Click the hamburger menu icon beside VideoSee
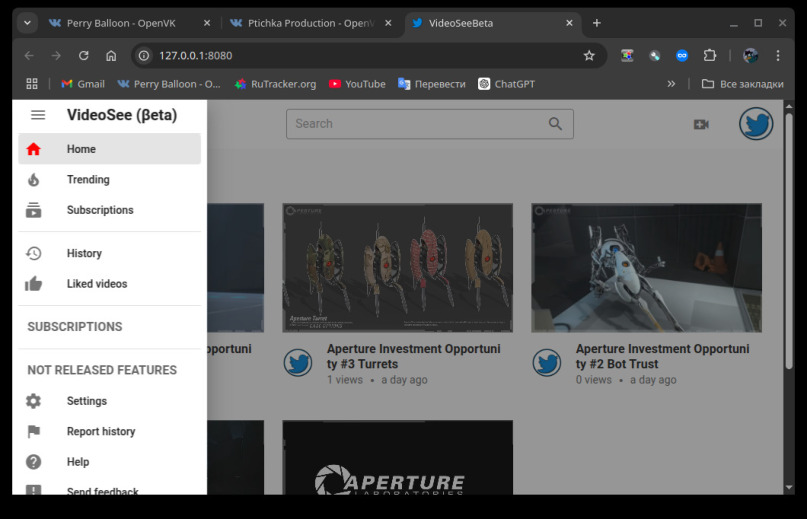807x519 pixels. [38, 115]
